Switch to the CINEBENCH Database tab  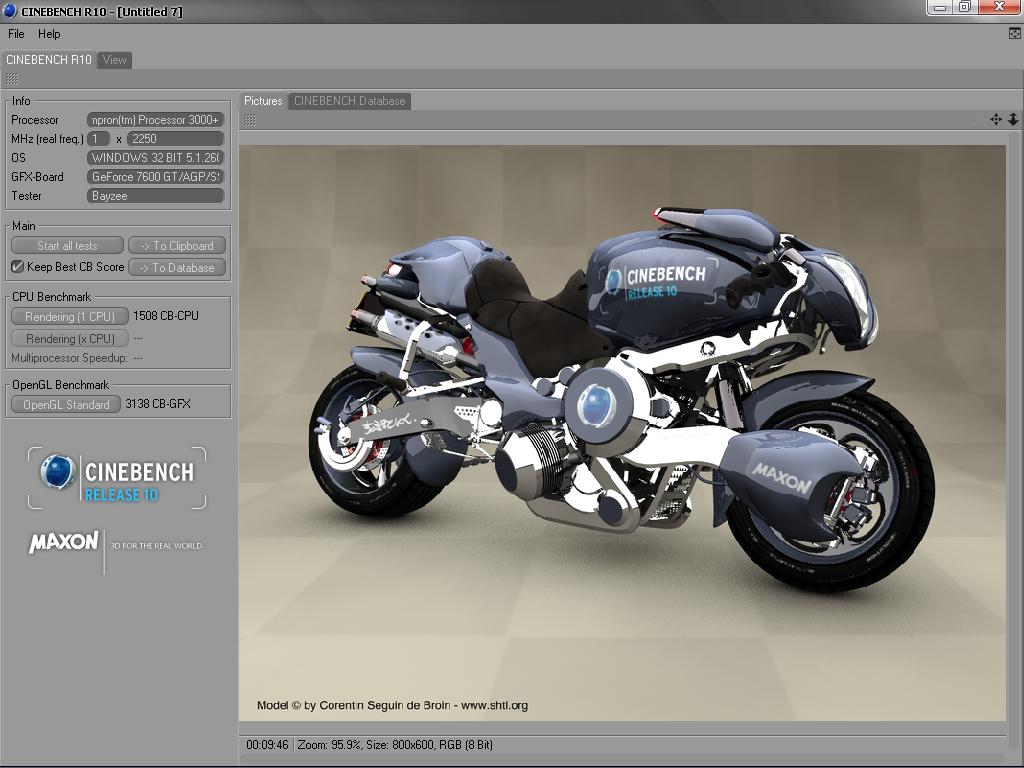349,101
